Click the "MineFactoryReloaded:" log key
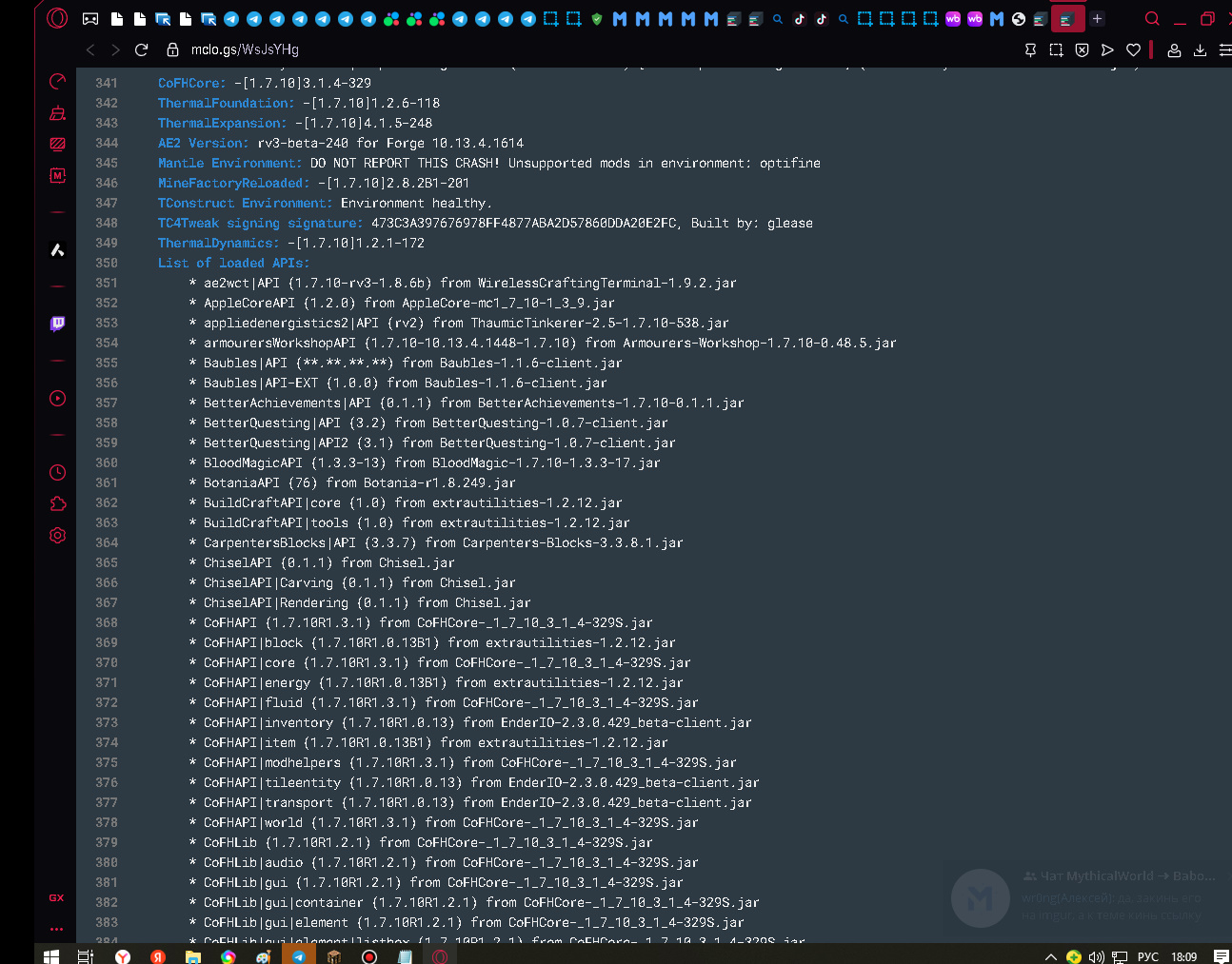Image resolution: width=1232 pixels, height=964 pixels. [x=234, y=183]
